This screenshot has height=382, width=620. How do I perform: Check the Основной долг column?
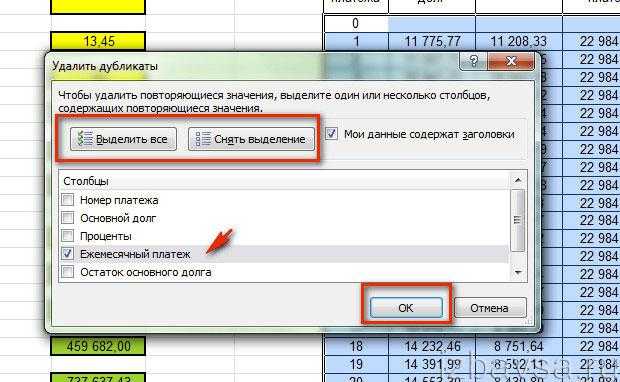tap(68, 217)
